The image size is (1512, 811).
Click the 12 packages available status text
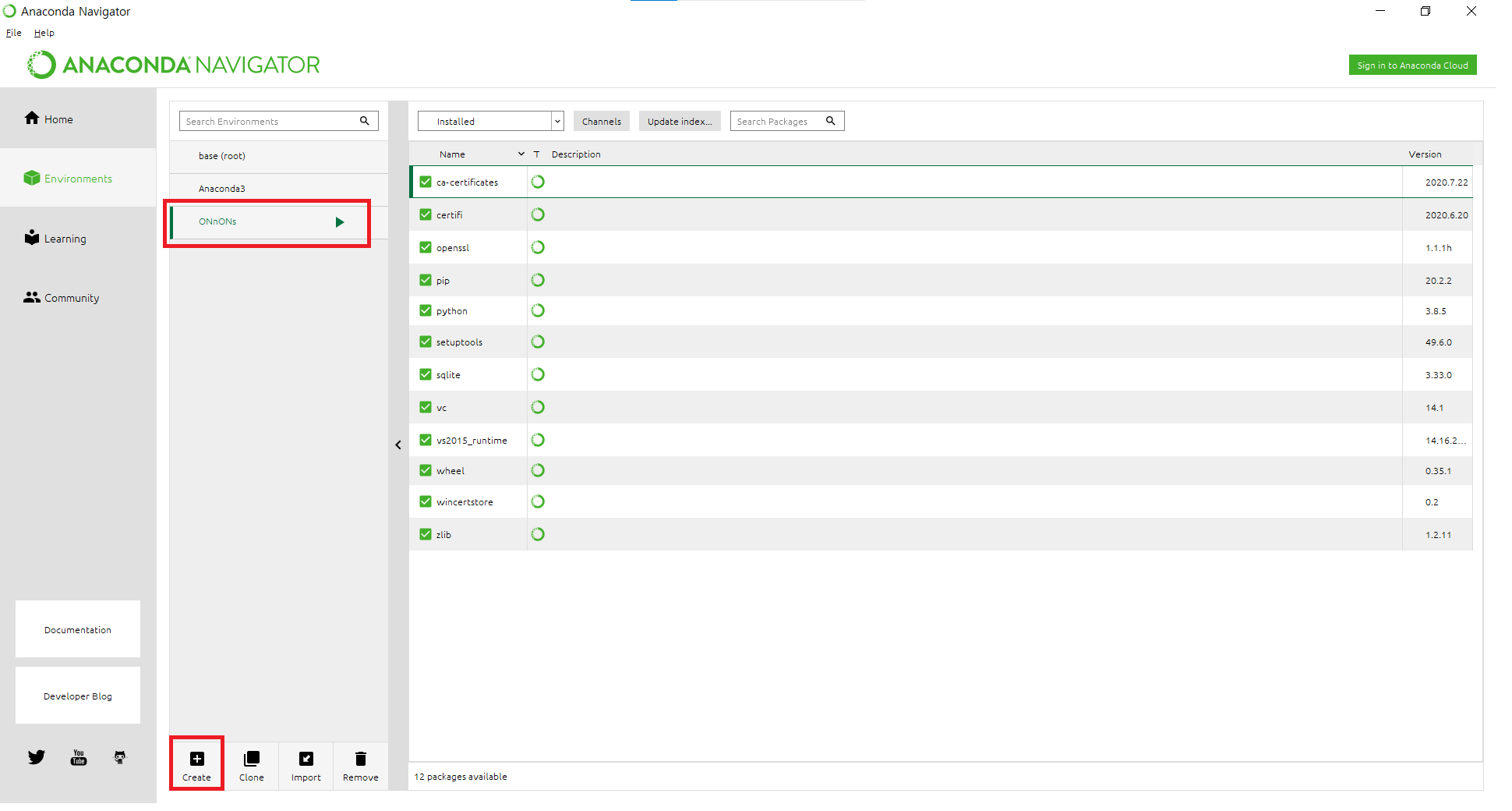[461, 777]
